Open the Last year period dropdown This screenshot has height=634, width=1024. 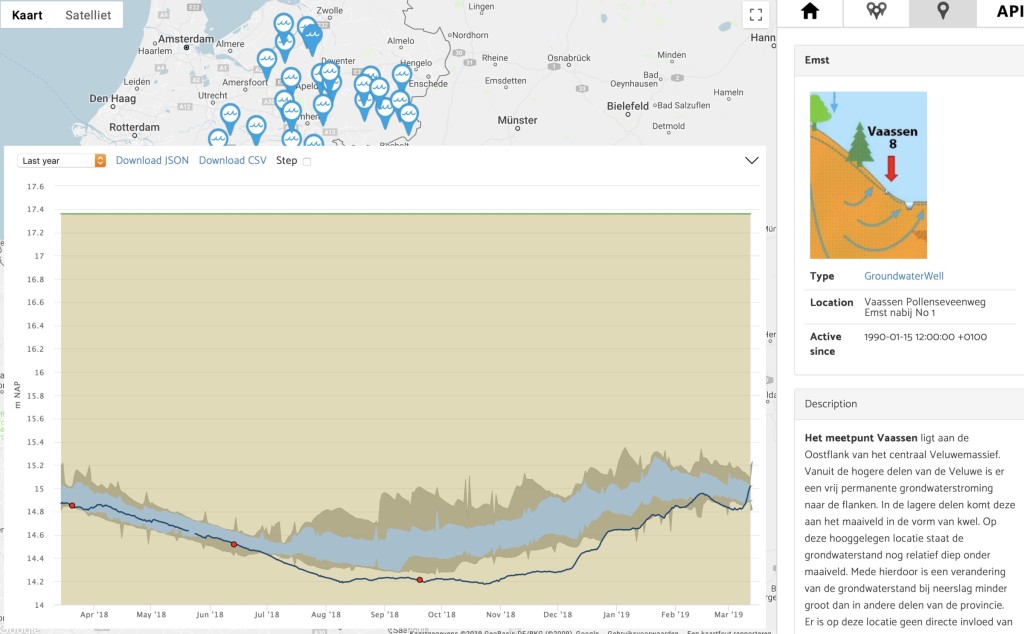(61, 161)
